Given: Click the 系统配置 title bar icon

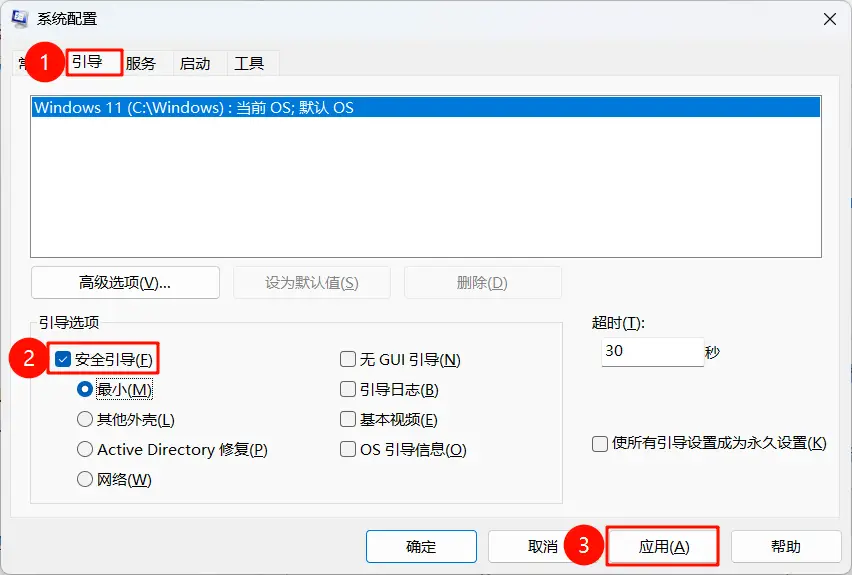Looking at the screenshot, I should click(20, 18).
